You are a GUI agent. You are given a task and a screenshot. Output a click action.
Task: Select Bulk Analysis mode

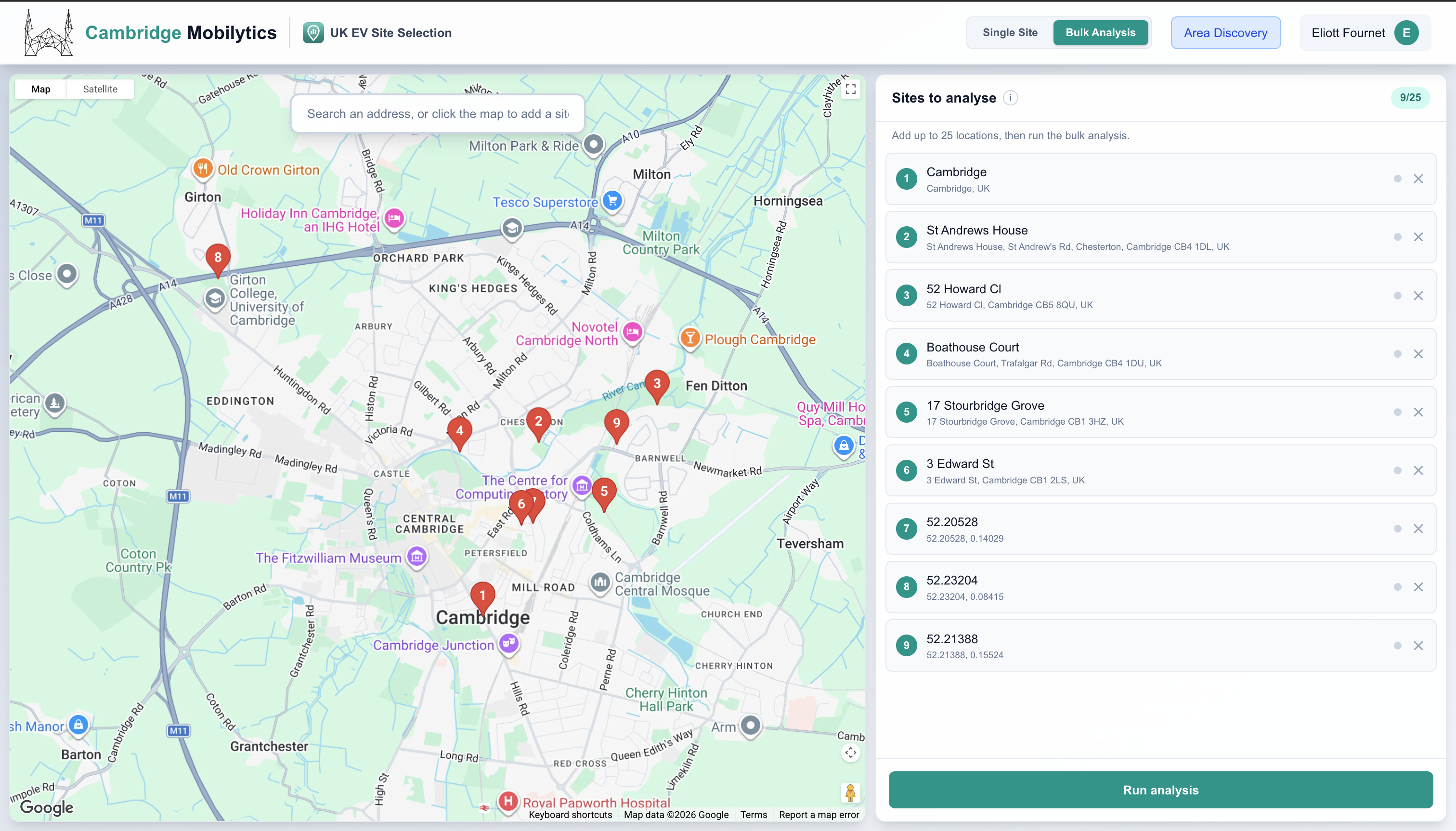coord(1100,33)
